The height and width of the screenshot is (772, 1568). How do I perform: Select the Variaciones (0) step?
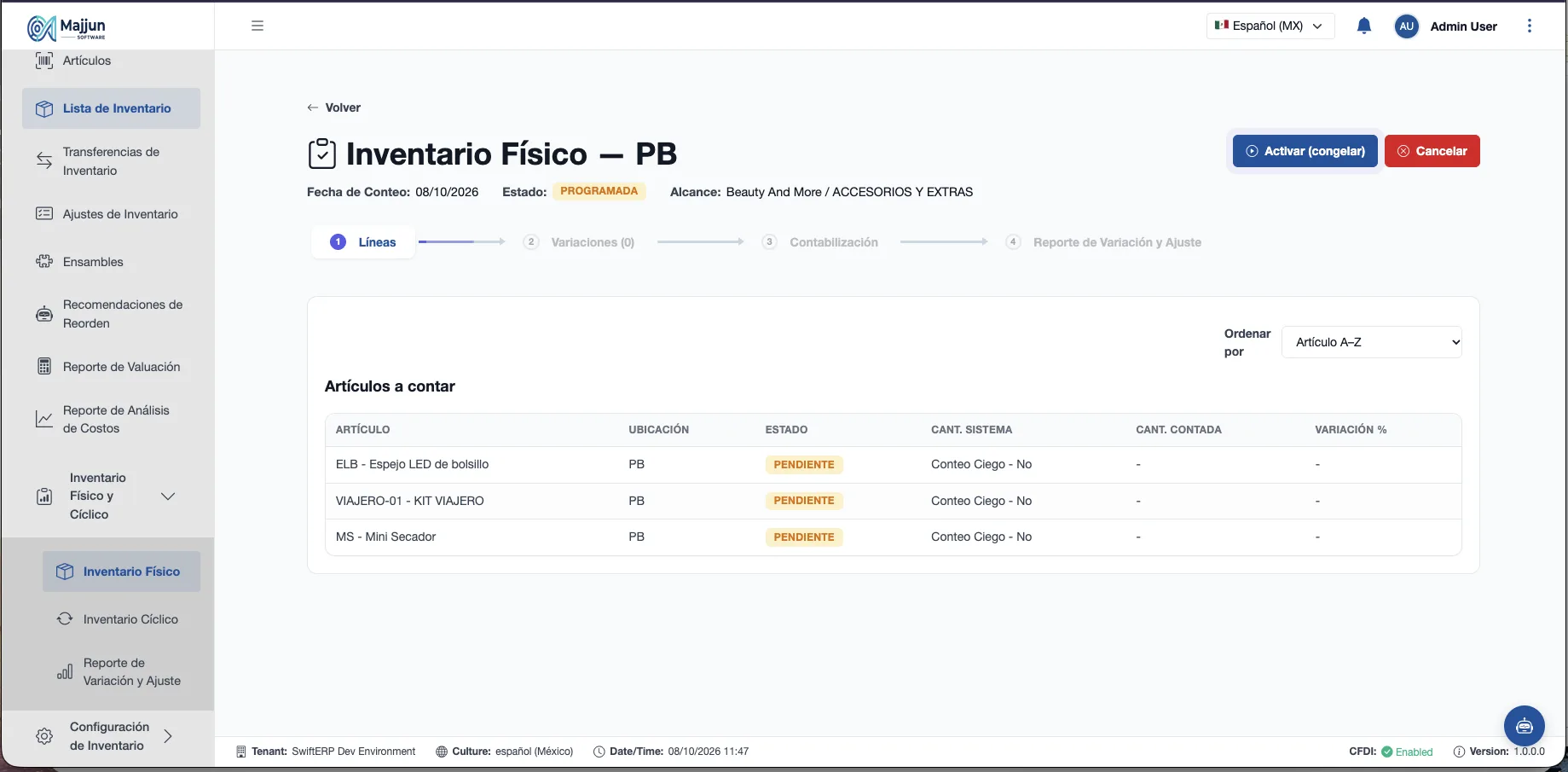[580, 242]
